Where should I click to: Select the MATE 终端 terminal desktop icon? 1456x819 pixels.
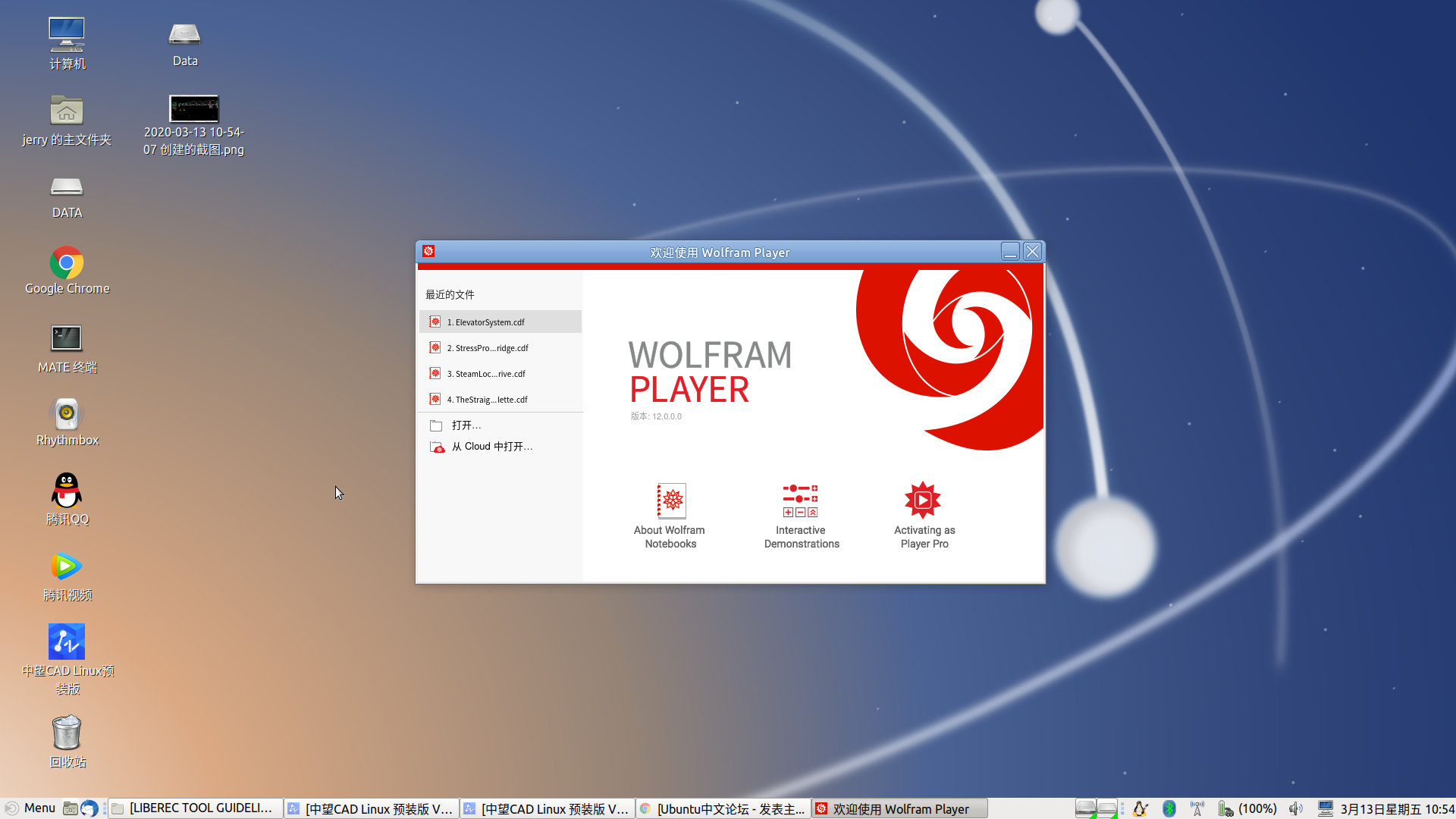67,349
